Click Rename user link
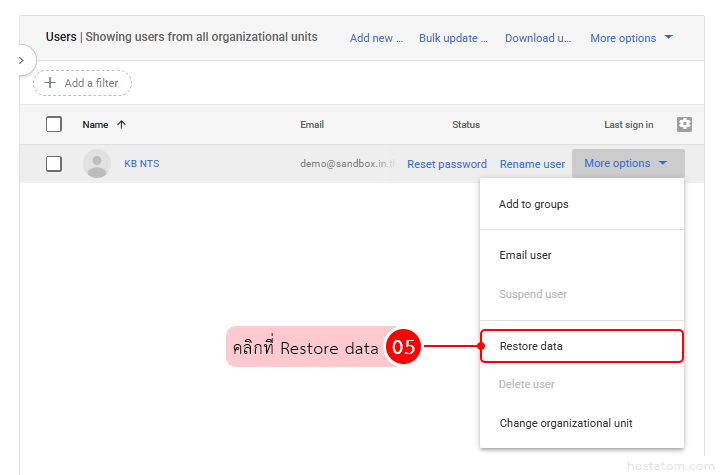This screenshot has height=475, width=720. tap(532, 164)
